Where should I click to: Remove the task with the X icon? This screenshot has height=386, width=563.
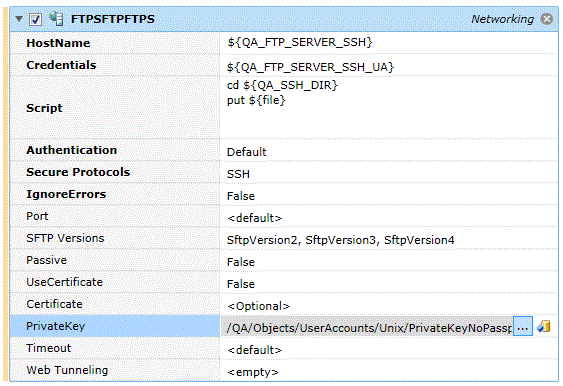547,19
